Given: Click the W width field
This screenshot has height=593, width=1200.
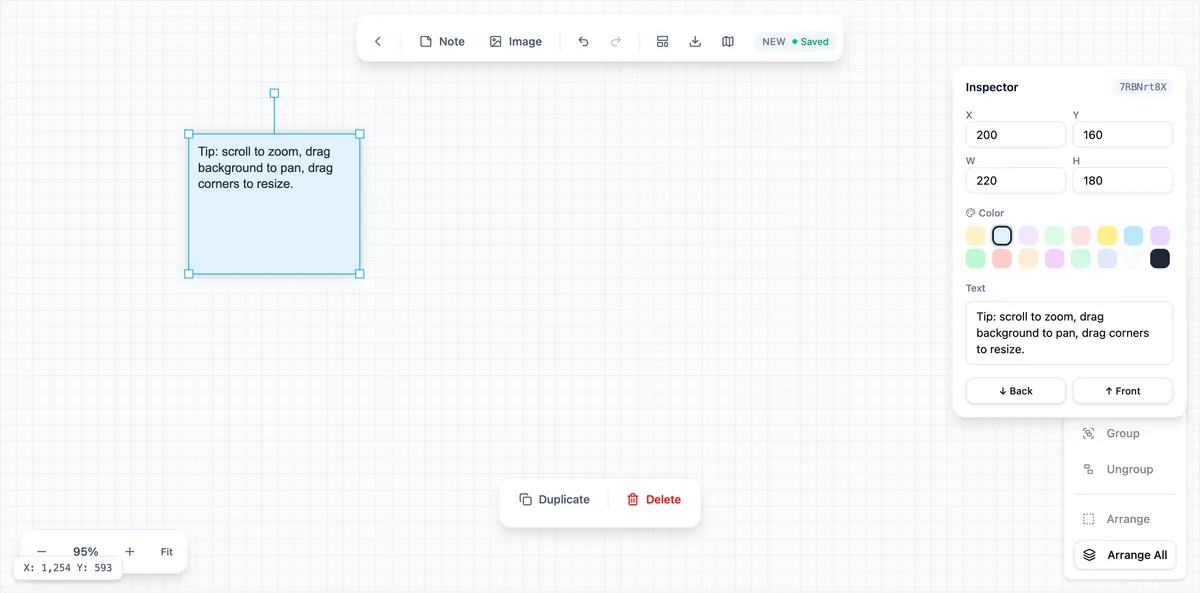Looking at the screenshot, I should [x=1016, y=181].
